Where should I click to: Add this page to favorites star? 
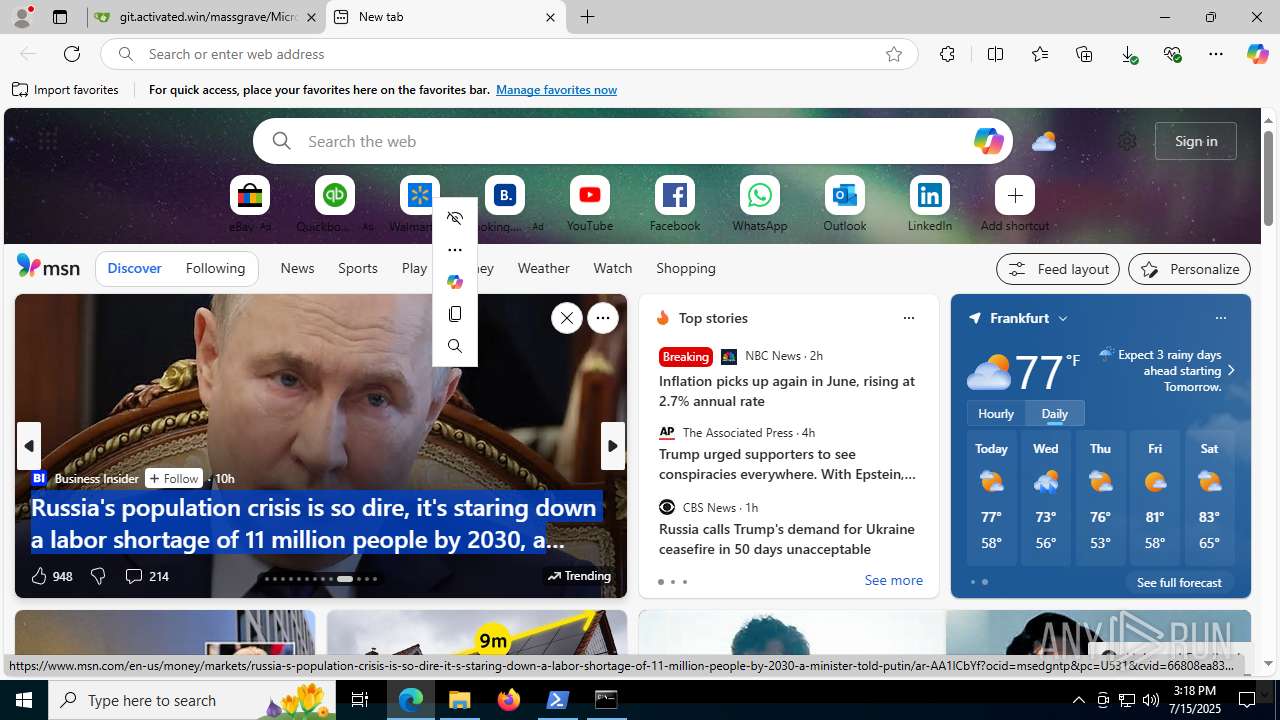(x=894, y=54)
